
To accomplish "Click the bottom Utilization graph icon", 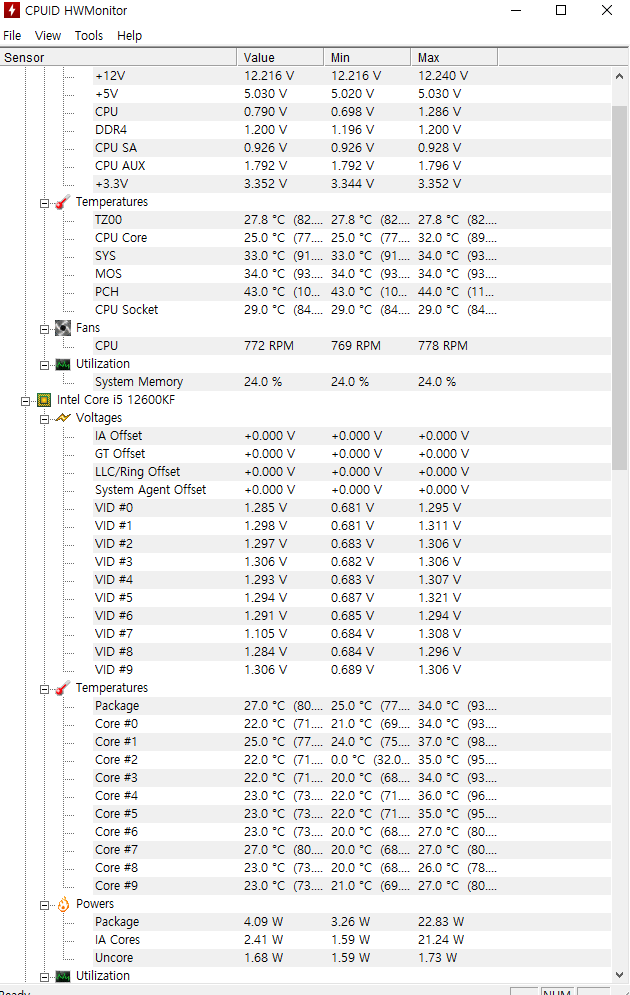I will tap(63, 976).
